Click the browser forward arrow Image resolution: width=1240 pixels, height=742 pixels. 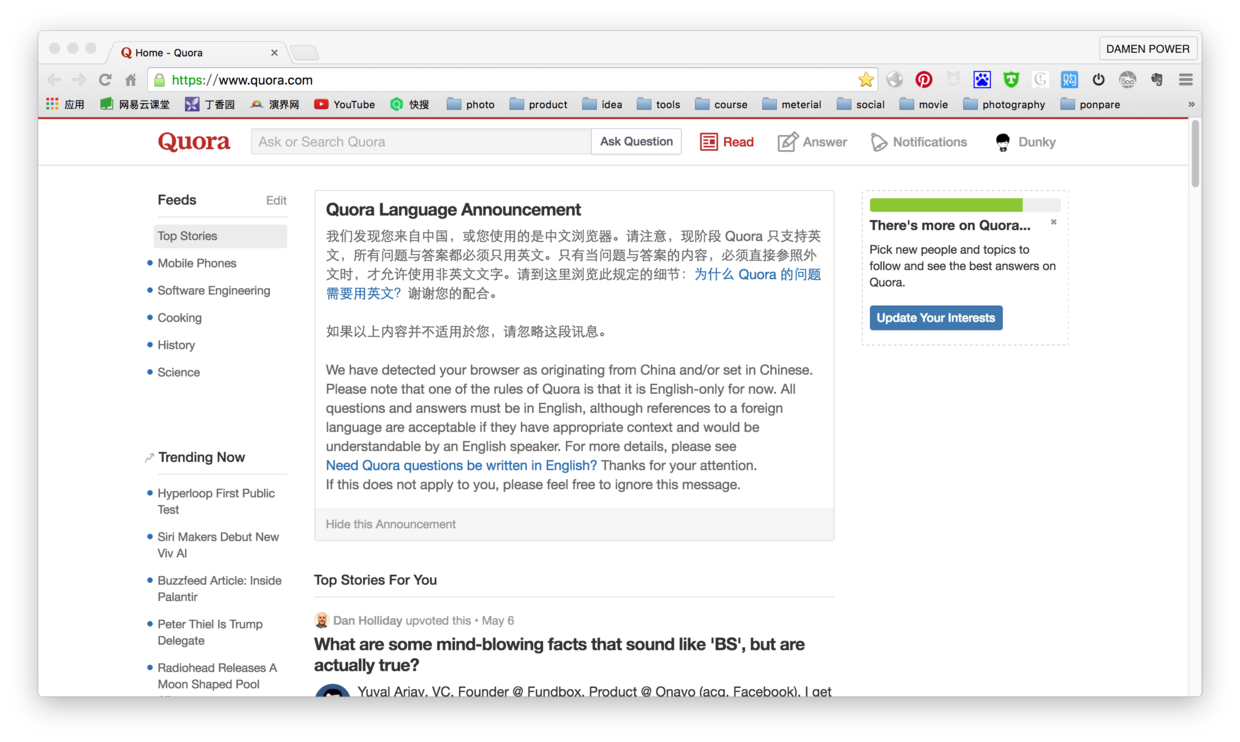tap(79, 80)
